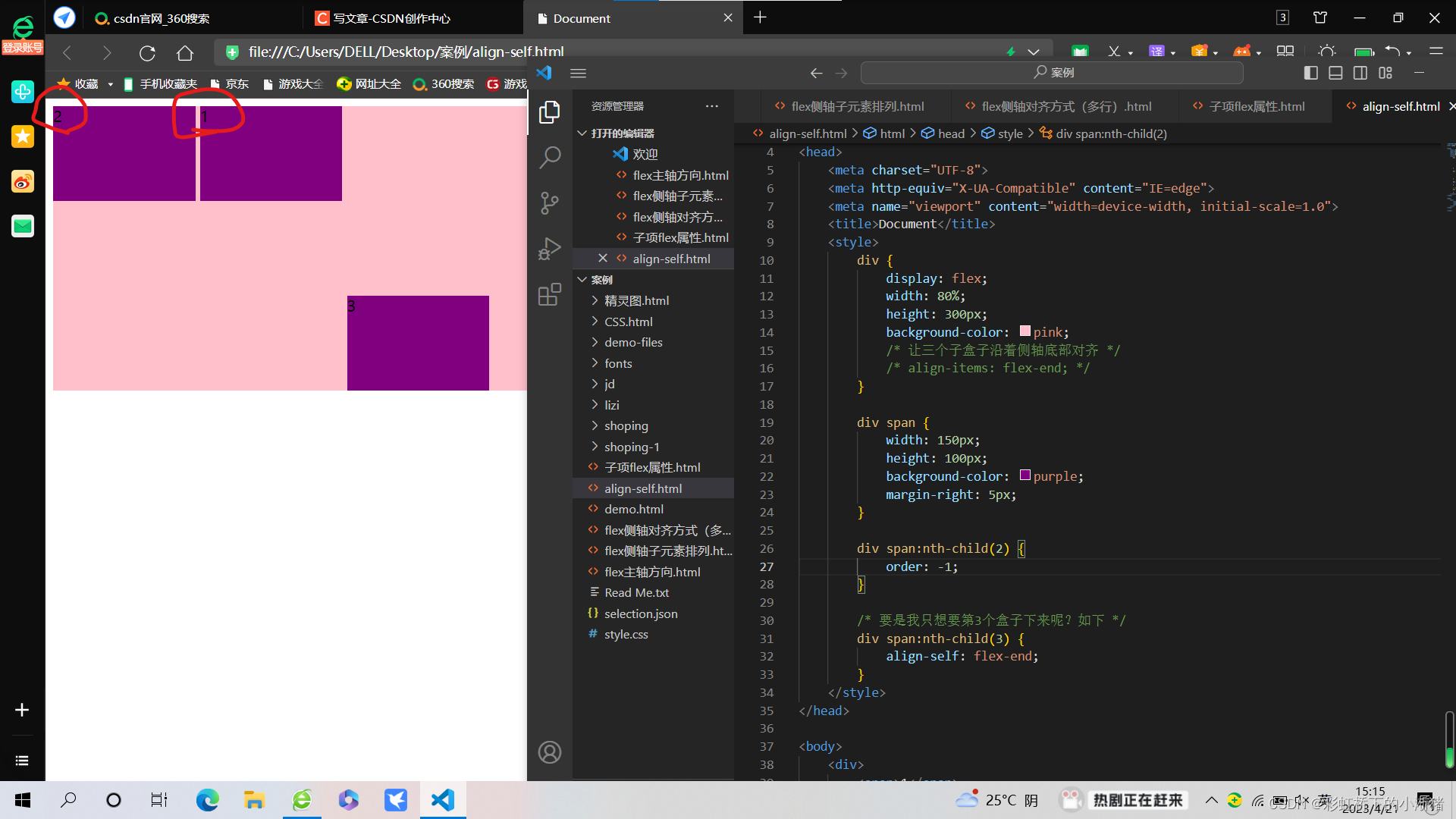Click the browser refresh button
Image resolution: width=1456 pixels, height=819 pixels.
(x=147, y=53)
